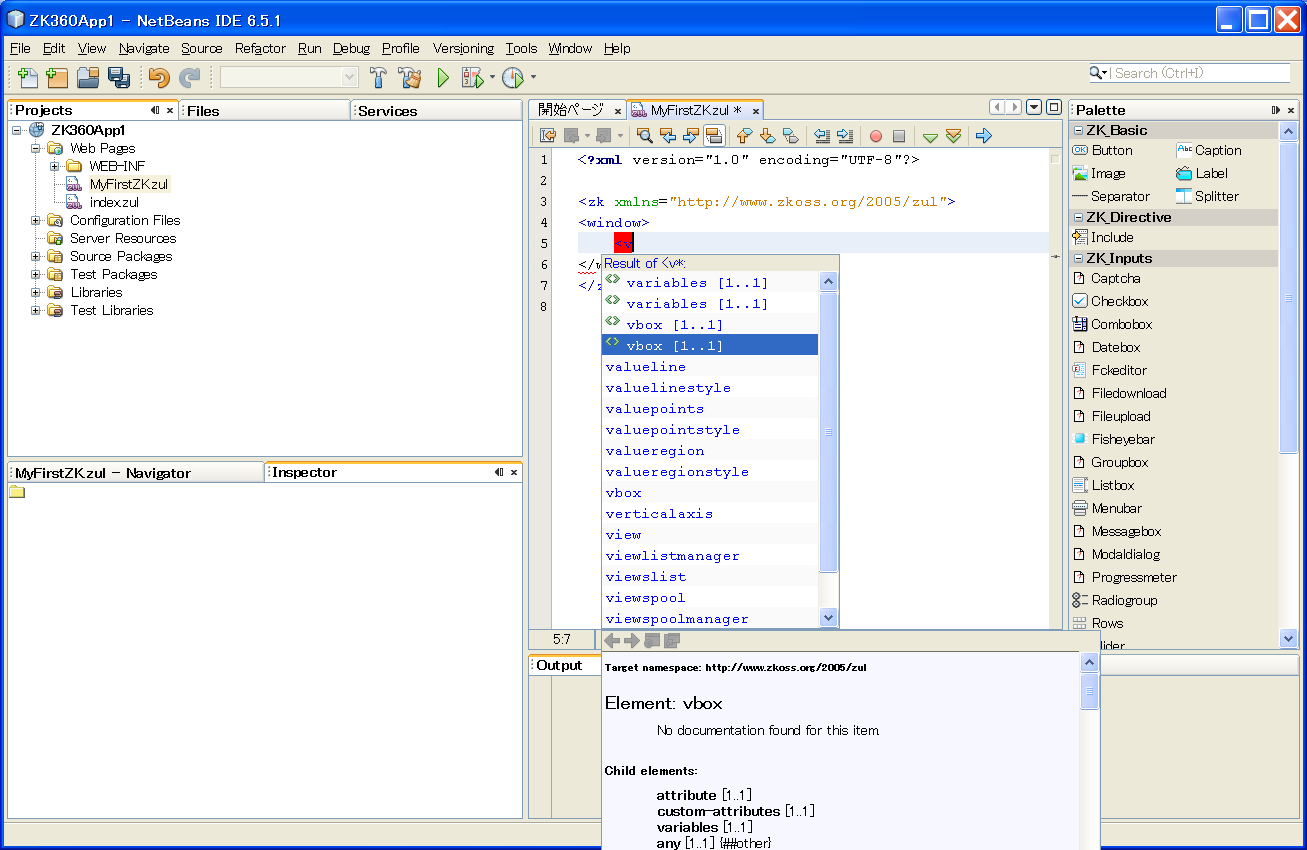Select viewspool in completion list

coord(710,598)
